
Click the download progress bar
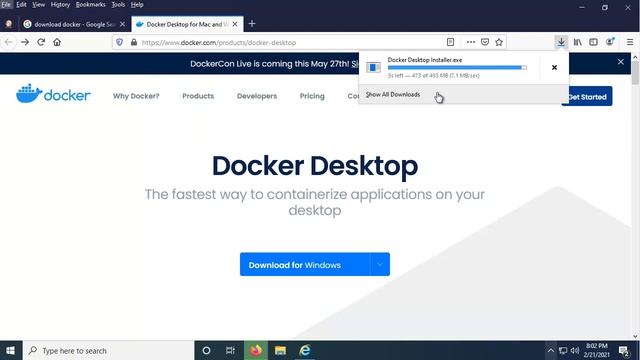(x=457, y=67)
